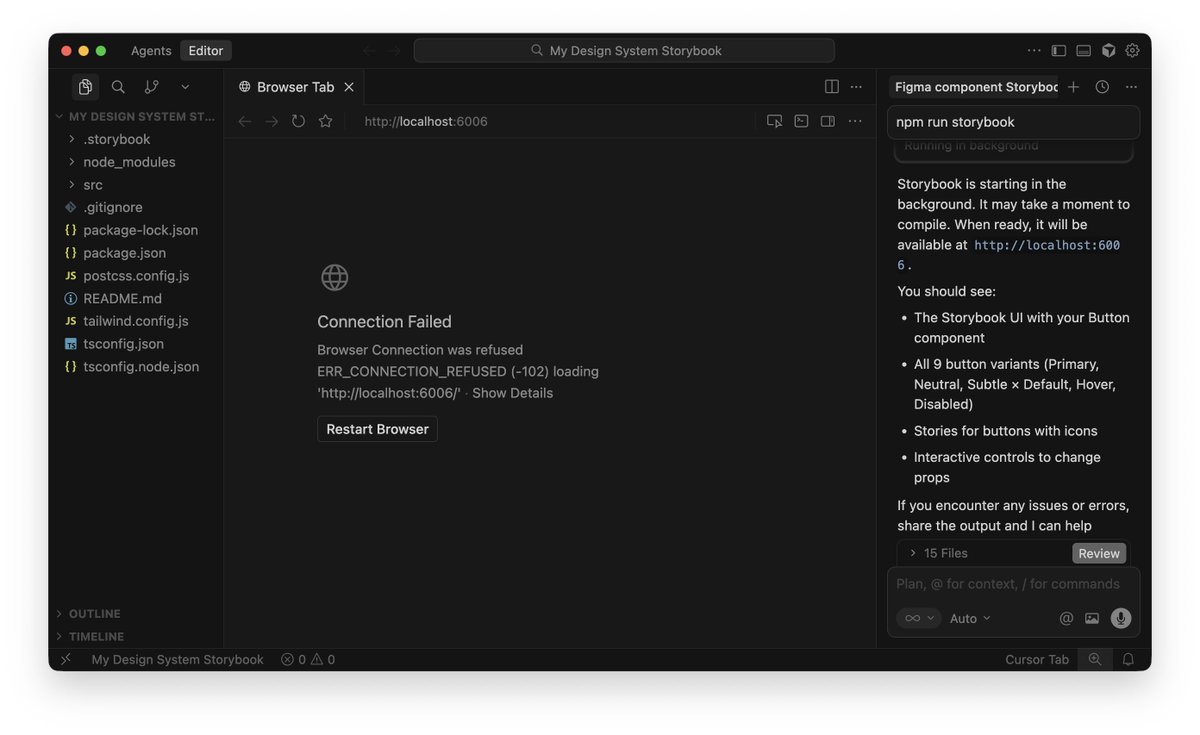Start voice input with microphone
This screenshot has width=1200, height=735.
tap(1121, 618)
